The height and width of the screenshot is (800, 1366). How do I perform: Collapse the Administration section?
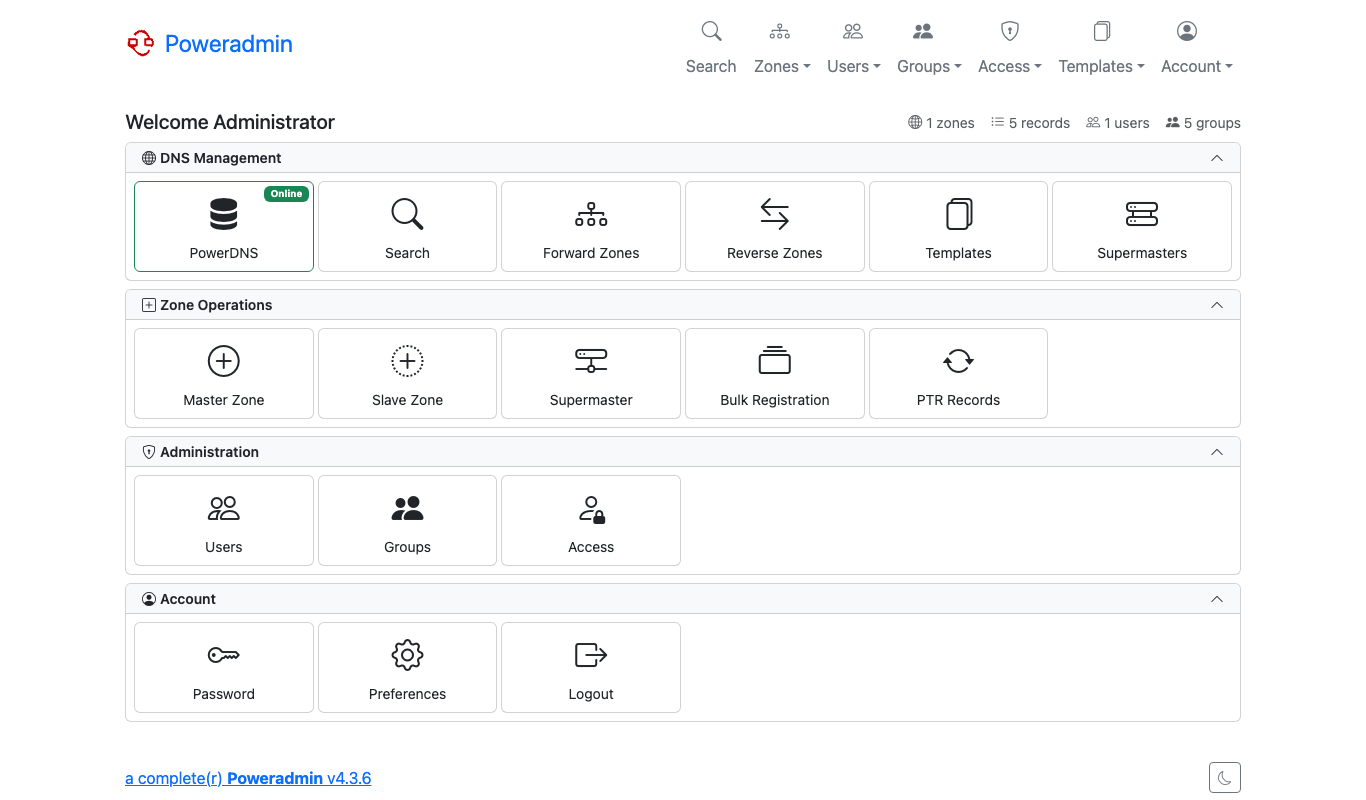click(x=1217, y=452)
